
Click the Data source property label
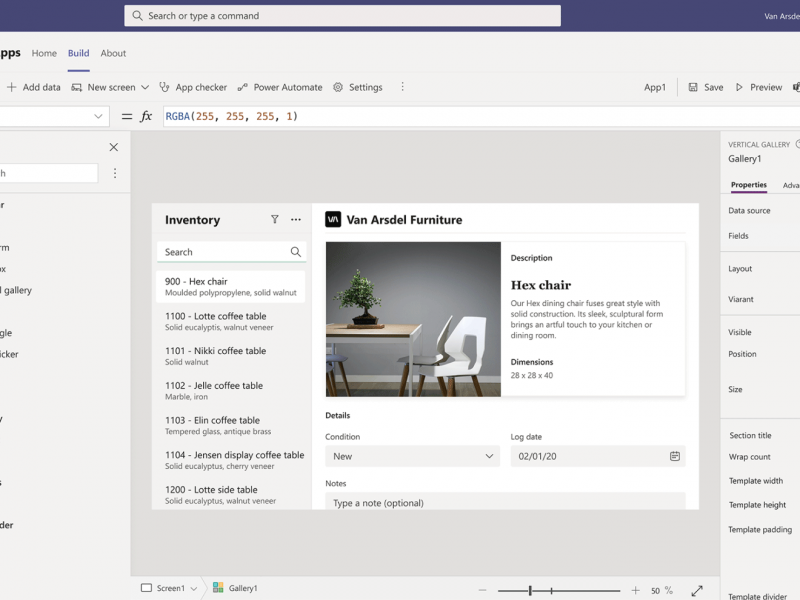click(x=749, y=210)
